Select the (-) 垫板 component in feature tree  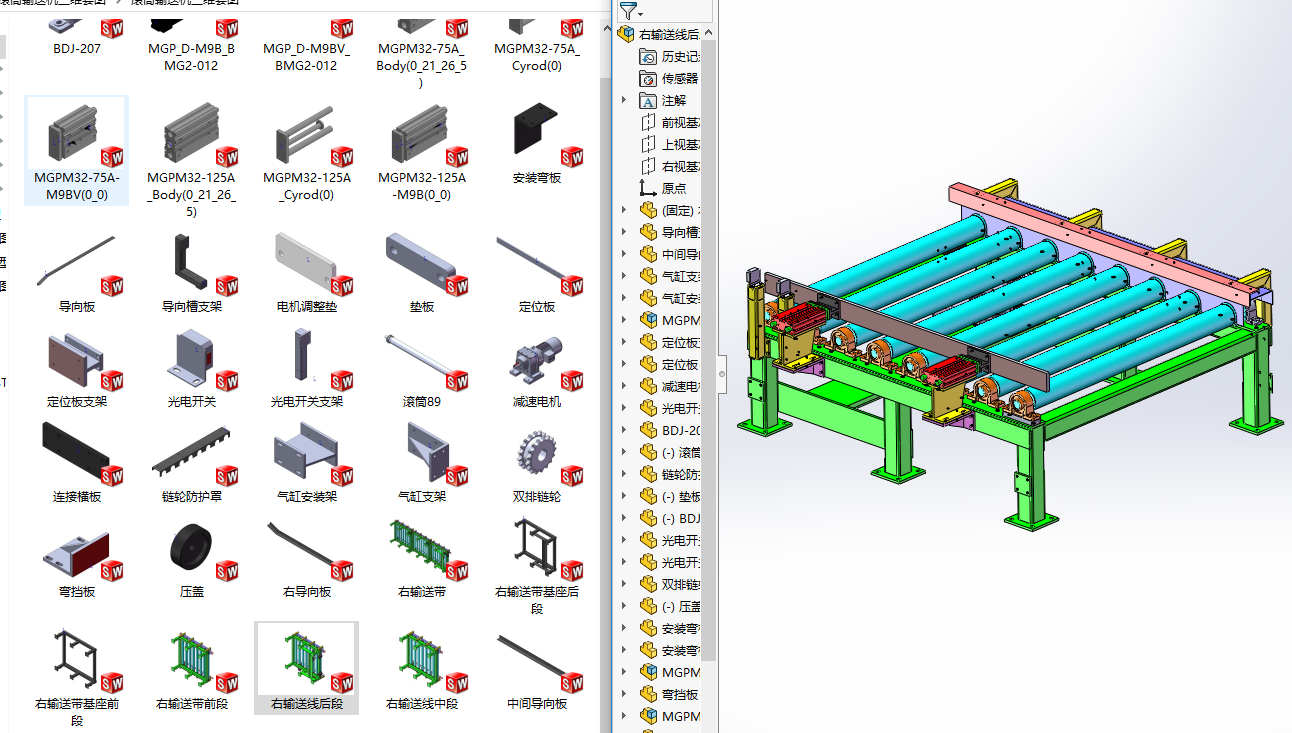click(x=669, y=496)
